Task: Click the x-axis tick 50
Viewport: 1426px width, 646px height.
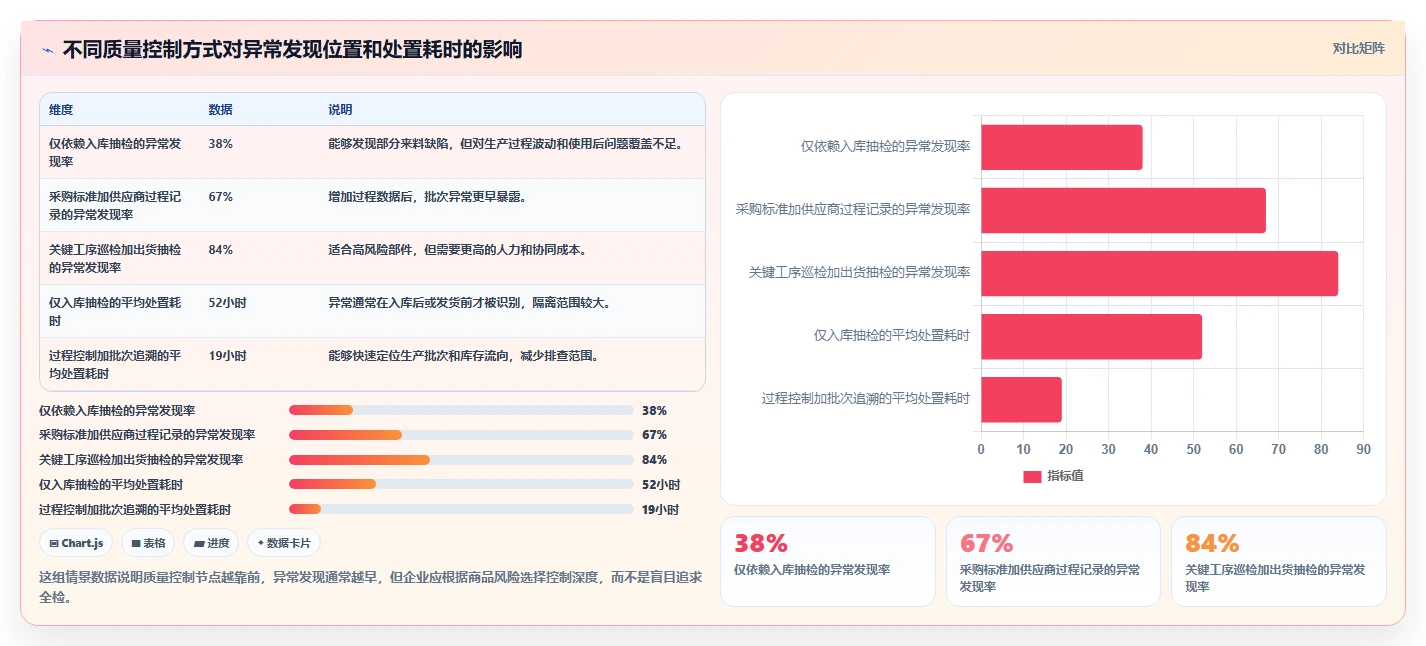Action: [x=1193, y=450]
